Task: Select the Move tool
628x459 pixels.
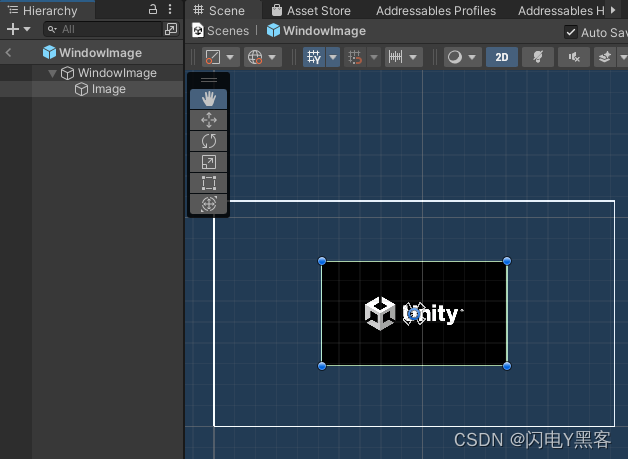Action: coord(208,120)
